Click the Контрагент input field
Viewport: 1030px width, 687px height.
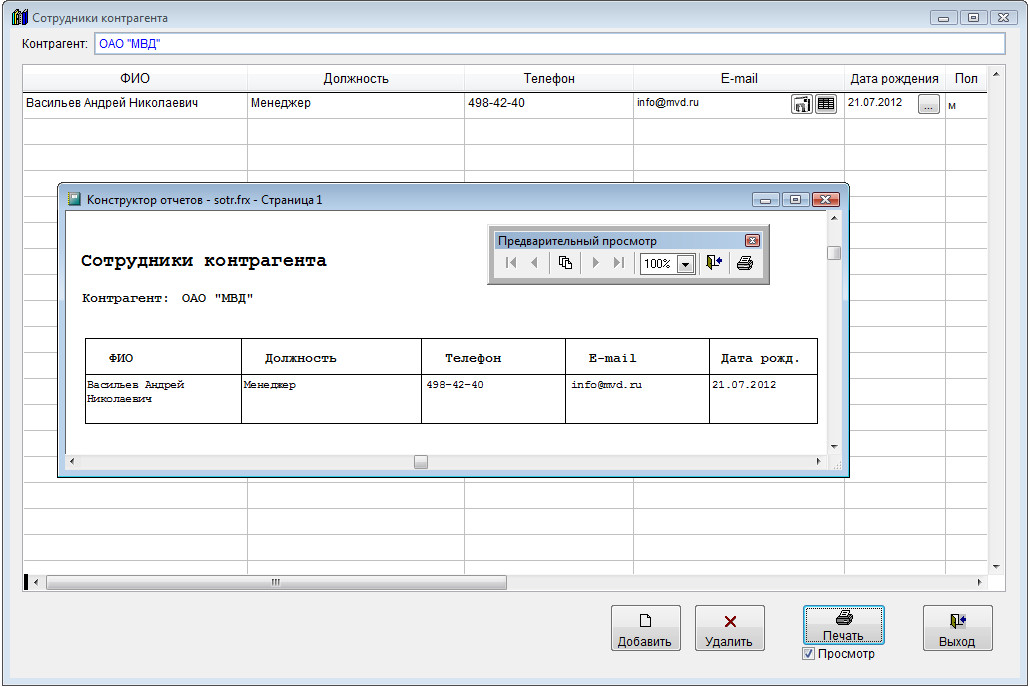click(549, 44)
